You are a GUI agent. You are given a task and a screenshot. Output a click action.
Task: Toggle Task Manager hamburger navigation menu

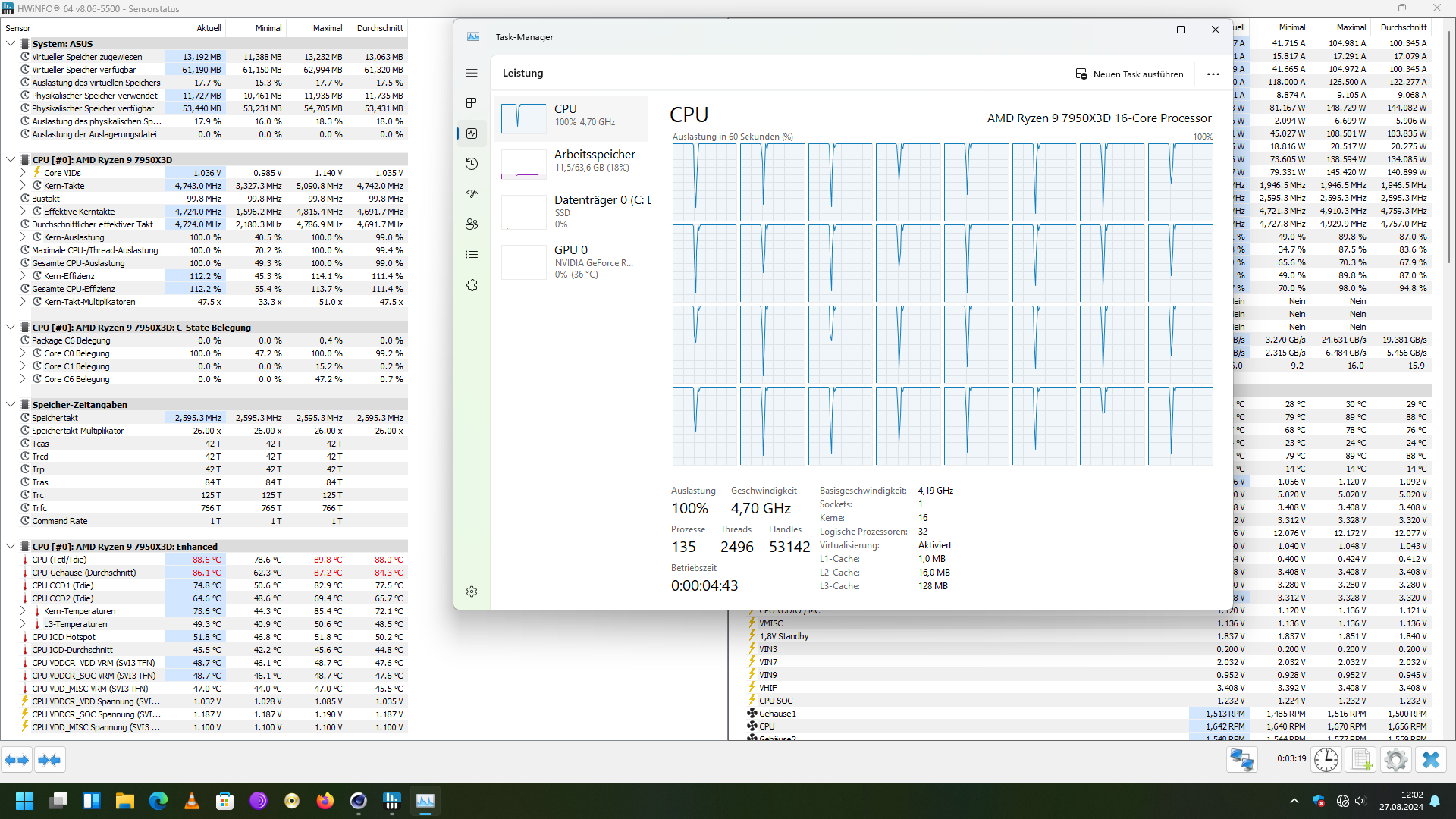tap(472, 73)
